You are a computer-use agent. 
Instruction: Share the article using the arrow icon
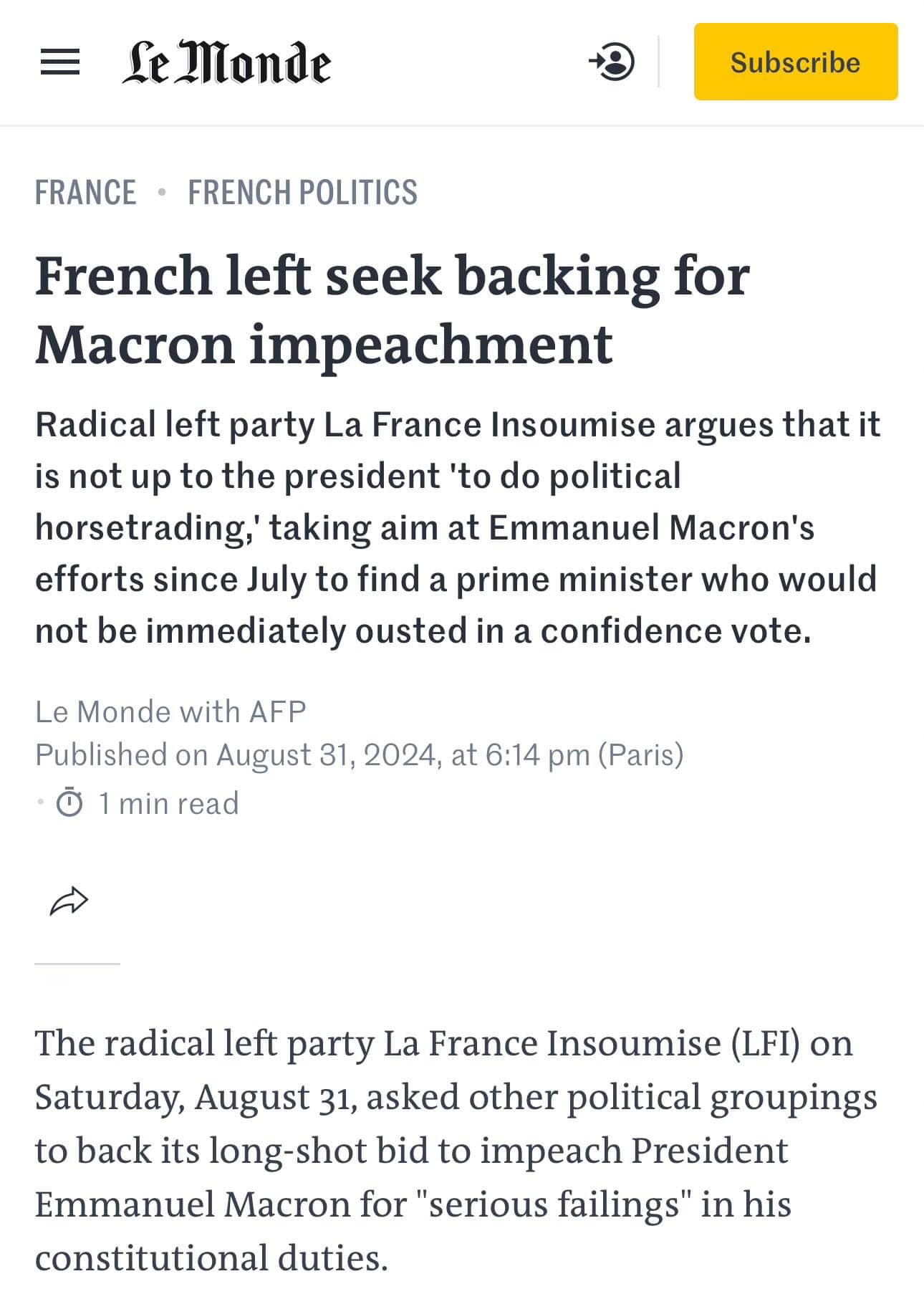pyautogui.click(x=69, y=901)
